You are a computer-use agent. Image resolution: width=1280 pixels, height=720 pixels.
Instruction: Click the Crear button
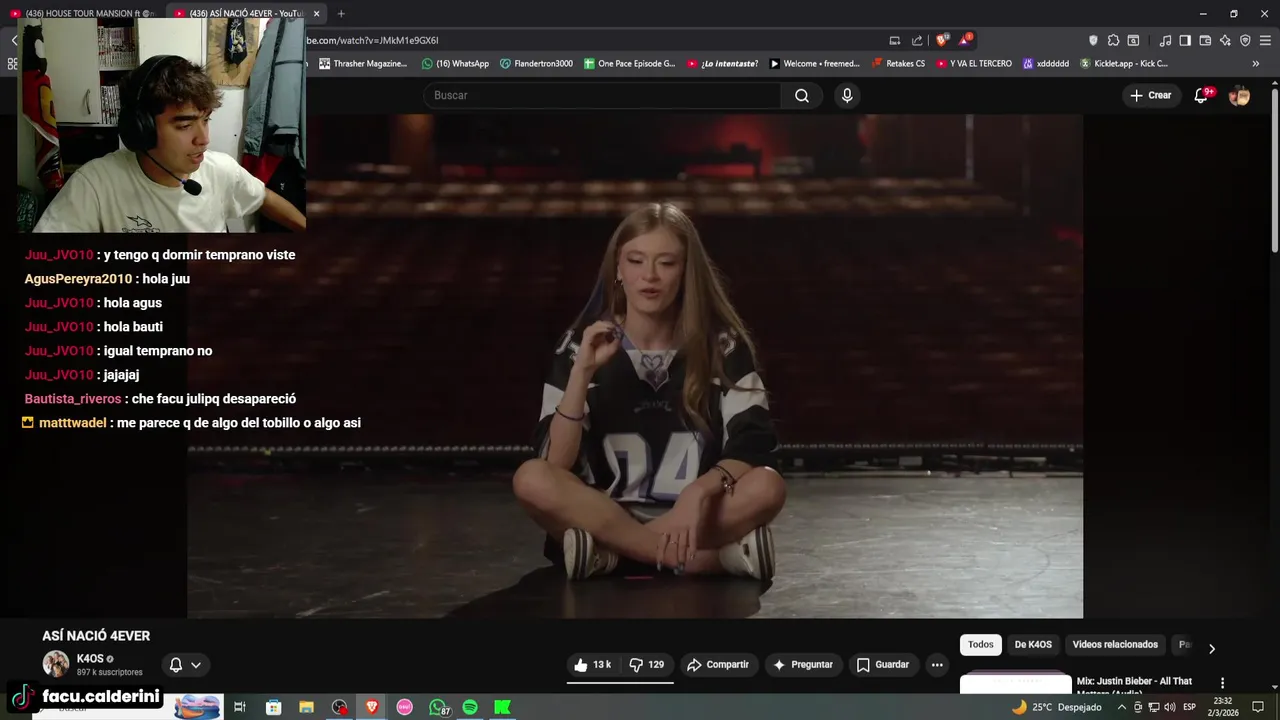[1150, 95]
